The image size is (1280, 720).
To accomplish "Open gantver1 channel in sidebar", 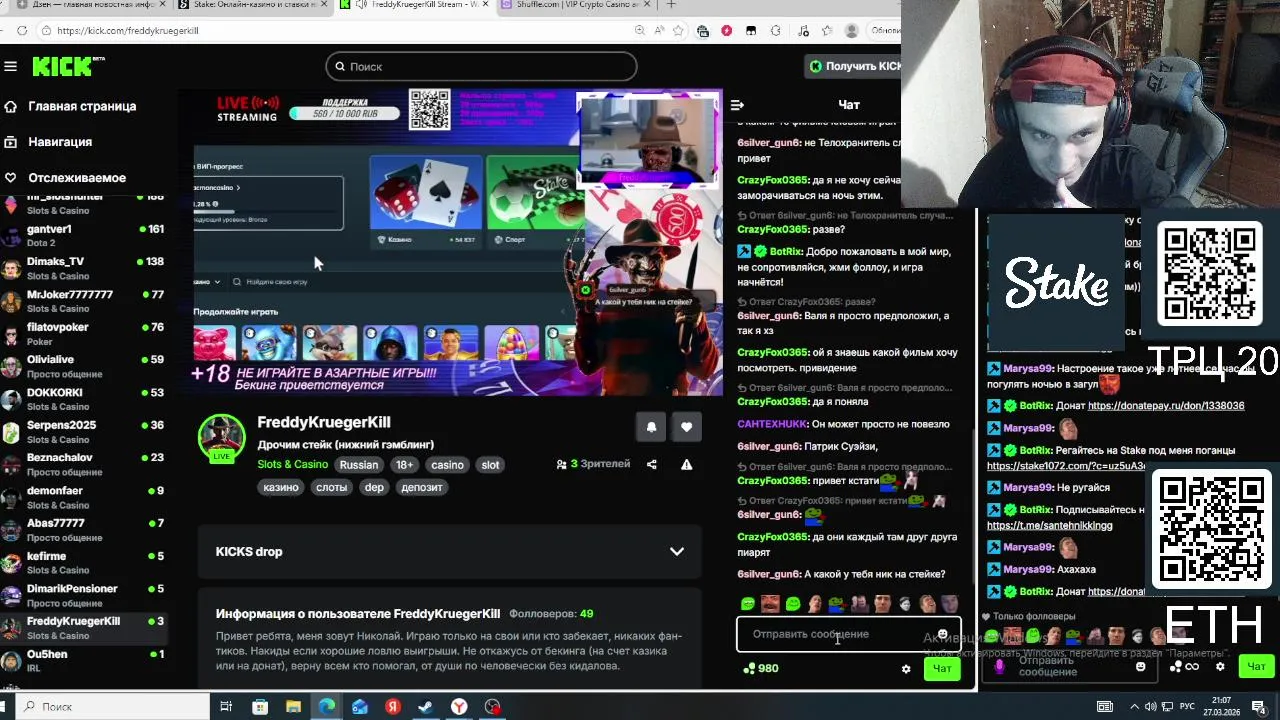I will click(x=83, y=235).
